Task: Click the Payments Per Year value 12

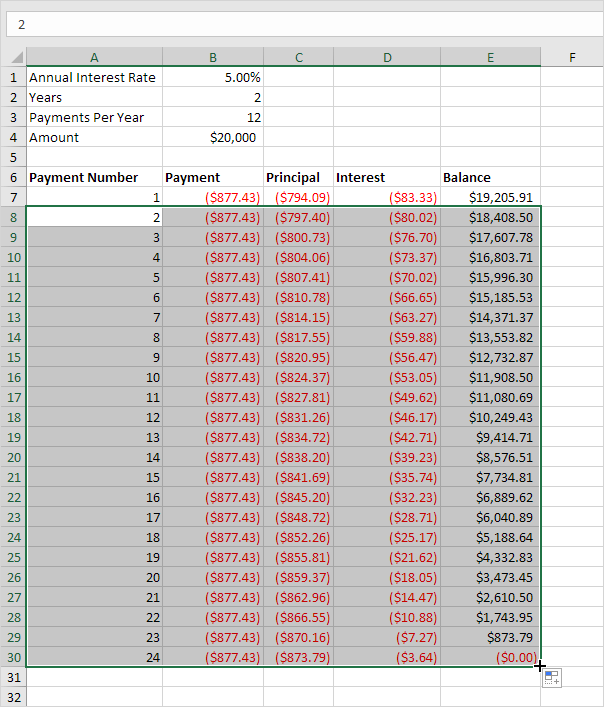Action: pos(213,117)
